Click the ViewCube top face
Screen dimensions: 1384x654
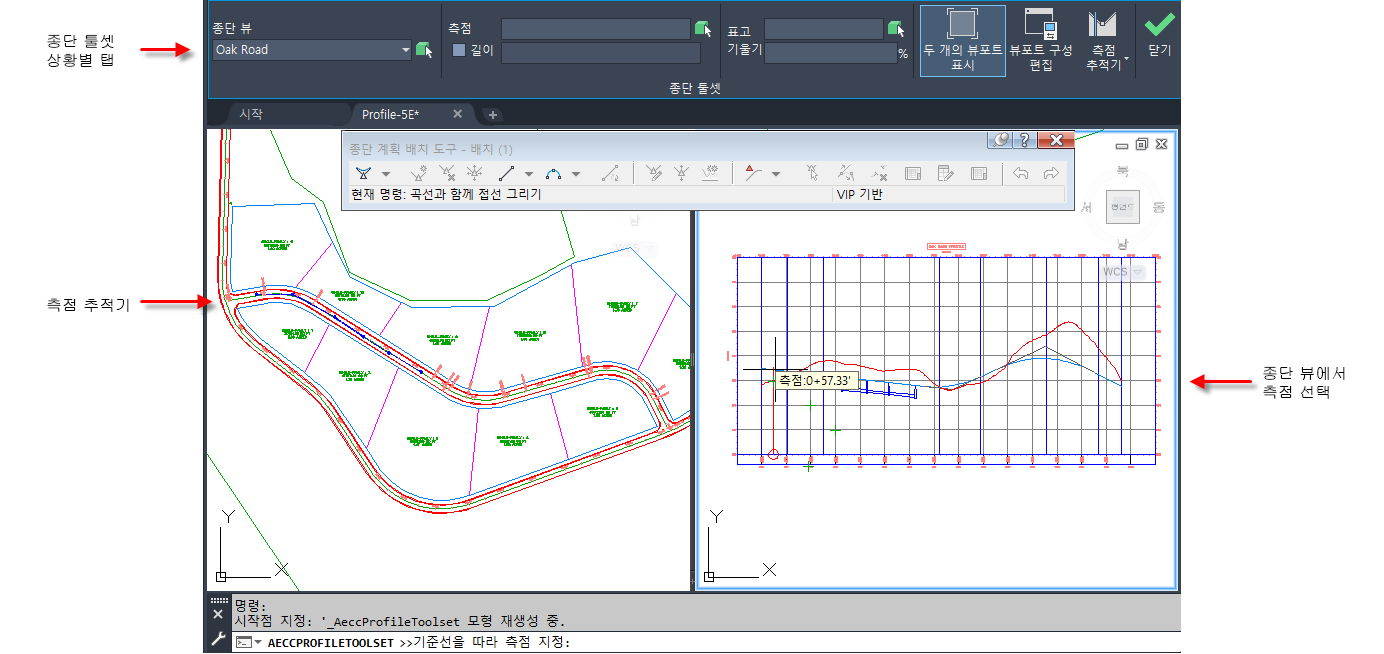click(x=1121, y=206)
